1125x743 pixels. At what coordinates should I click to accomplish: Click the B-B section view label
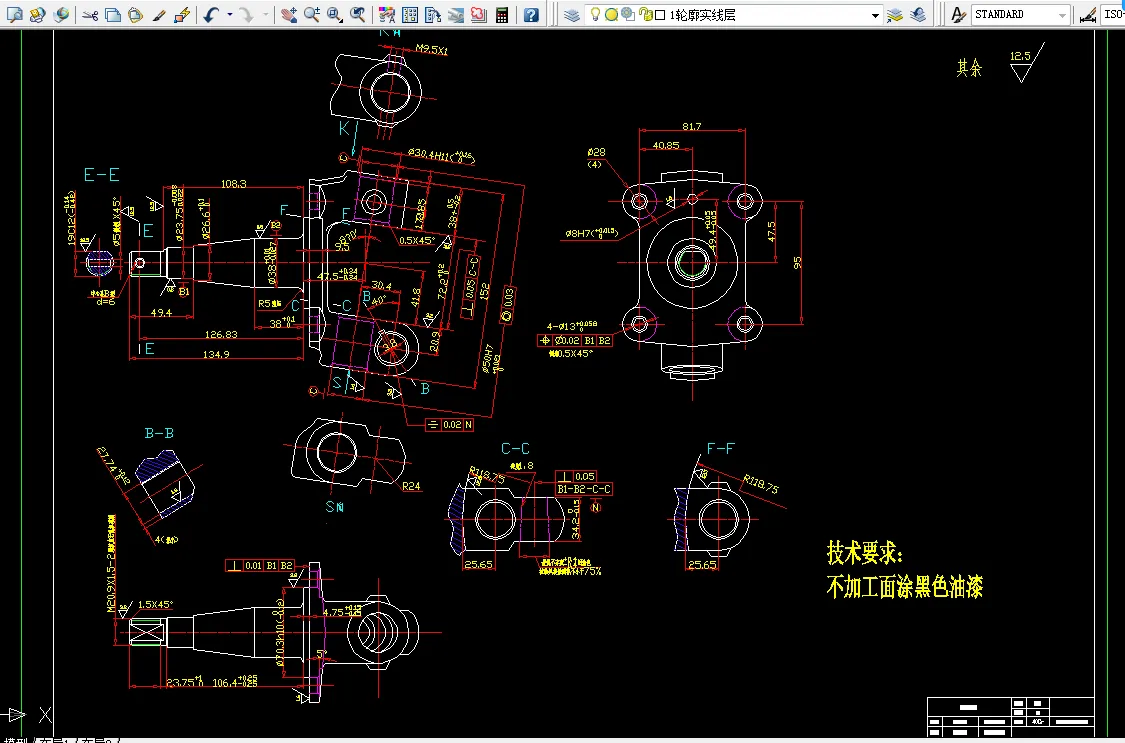tap(159, 433)
